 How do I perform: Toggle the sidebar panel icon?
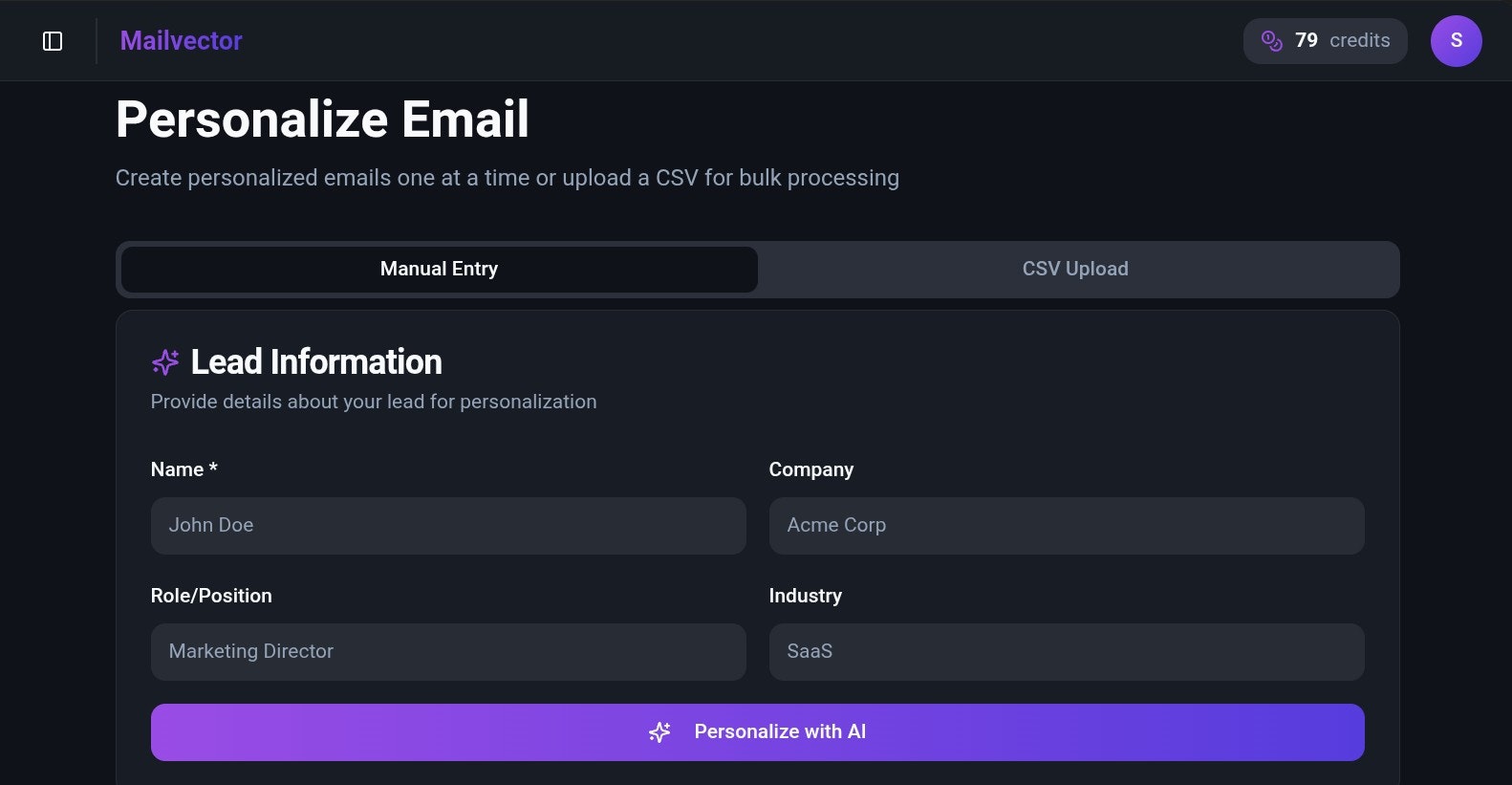(x=53, y=41)
